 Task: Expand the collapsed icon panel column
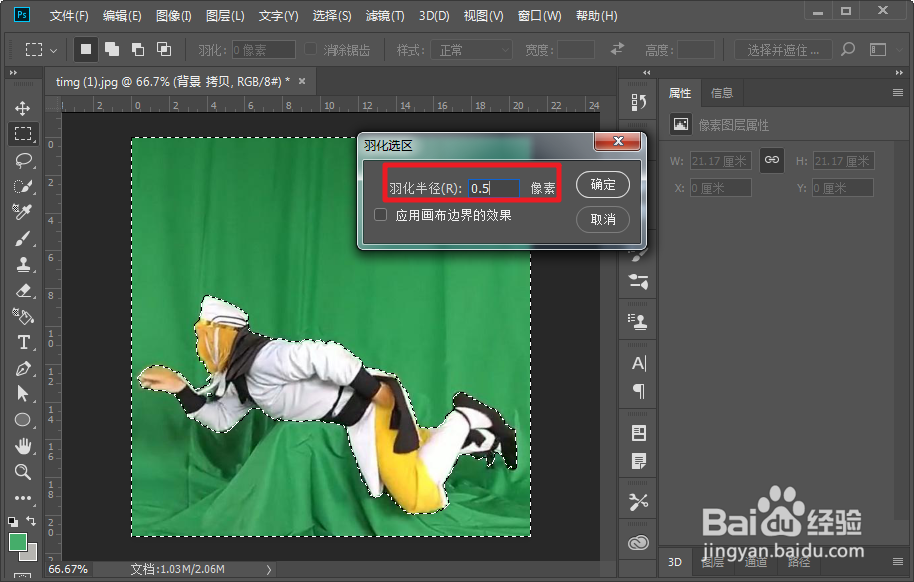(x=646, y=73)
